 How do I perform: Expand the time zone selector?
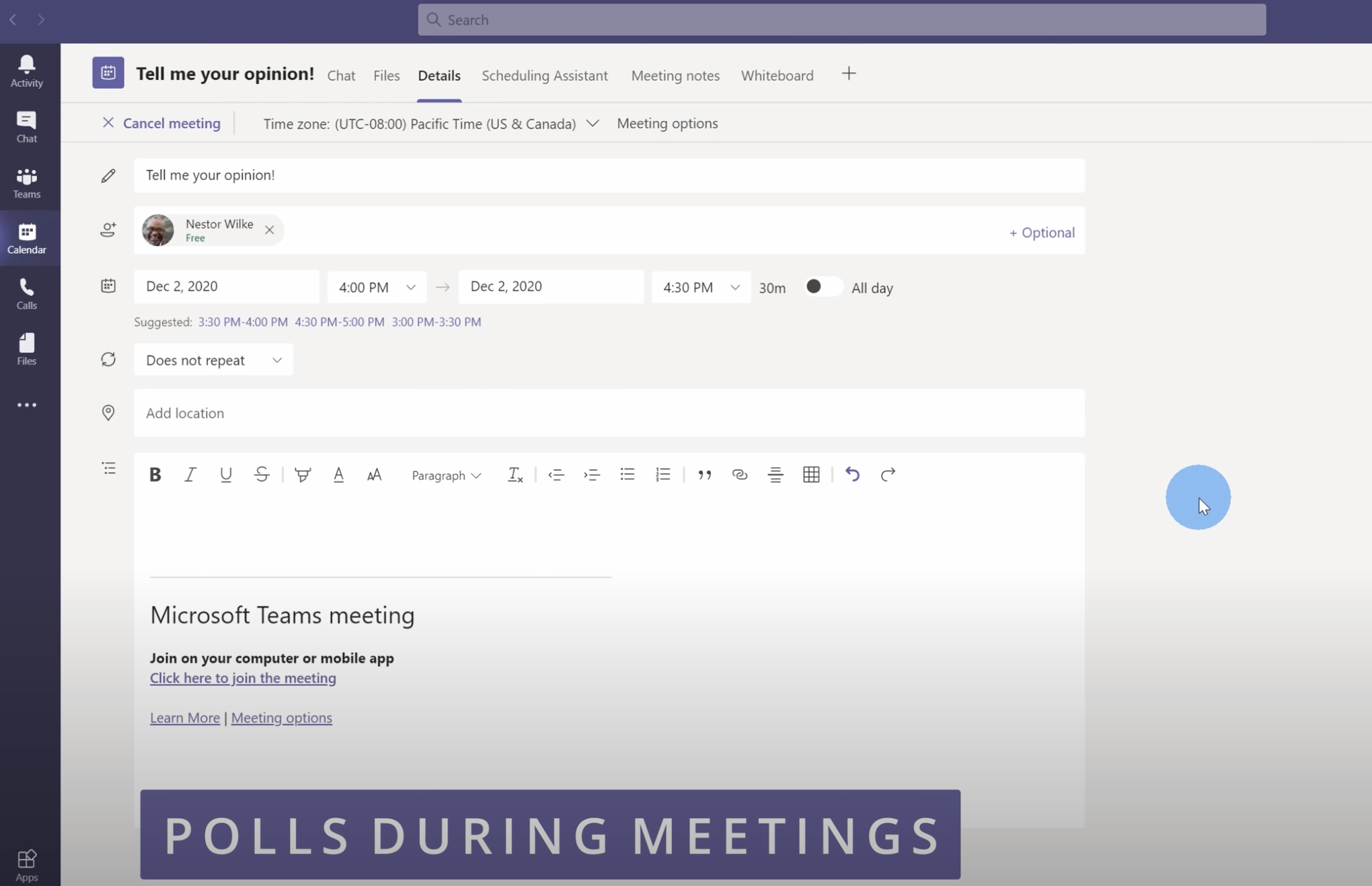(593, 124)
